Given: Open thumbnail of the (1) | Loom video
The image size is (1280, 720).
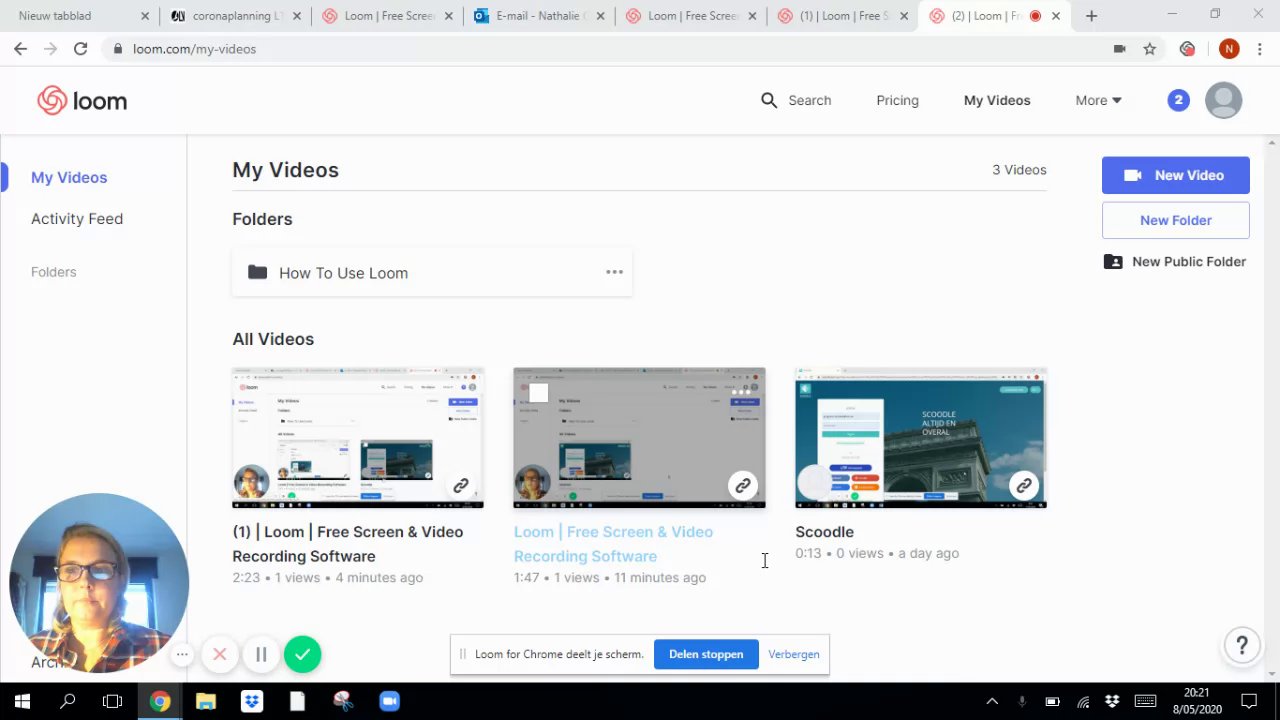Looking at the screenshot, I should click(x=358, y=438).
